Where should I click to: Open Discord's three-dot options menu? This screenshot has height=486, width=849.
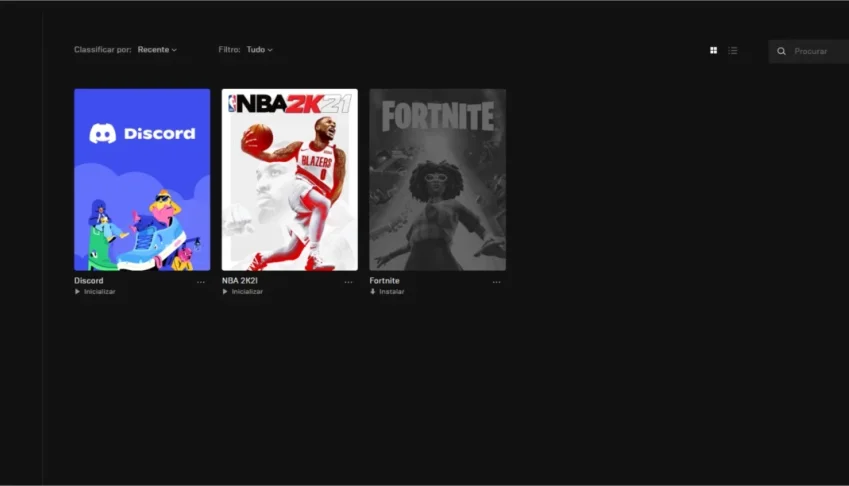(x=201, y=282)
